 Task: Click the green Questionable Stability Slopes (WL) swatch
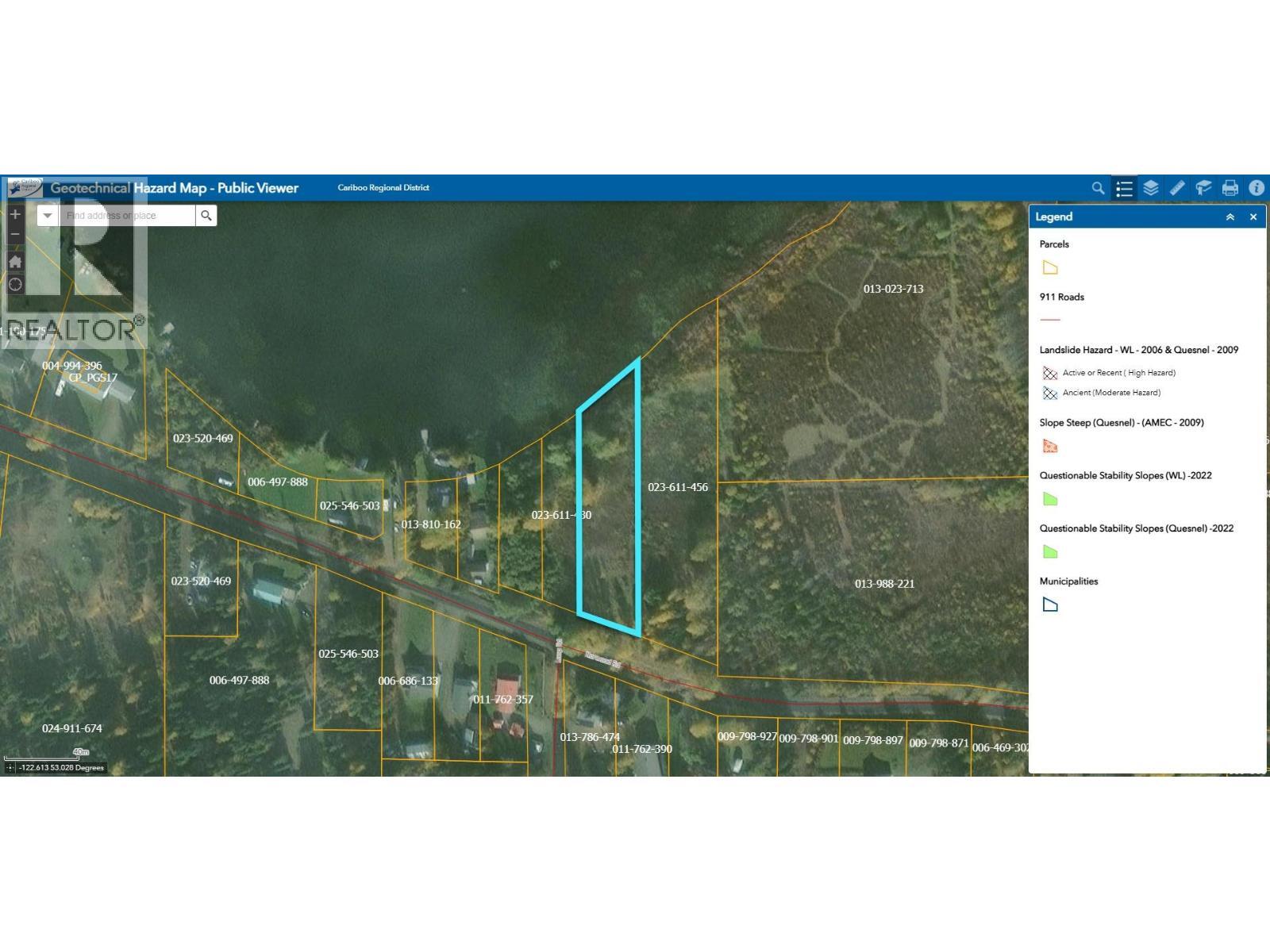(x=1050, y=499)
